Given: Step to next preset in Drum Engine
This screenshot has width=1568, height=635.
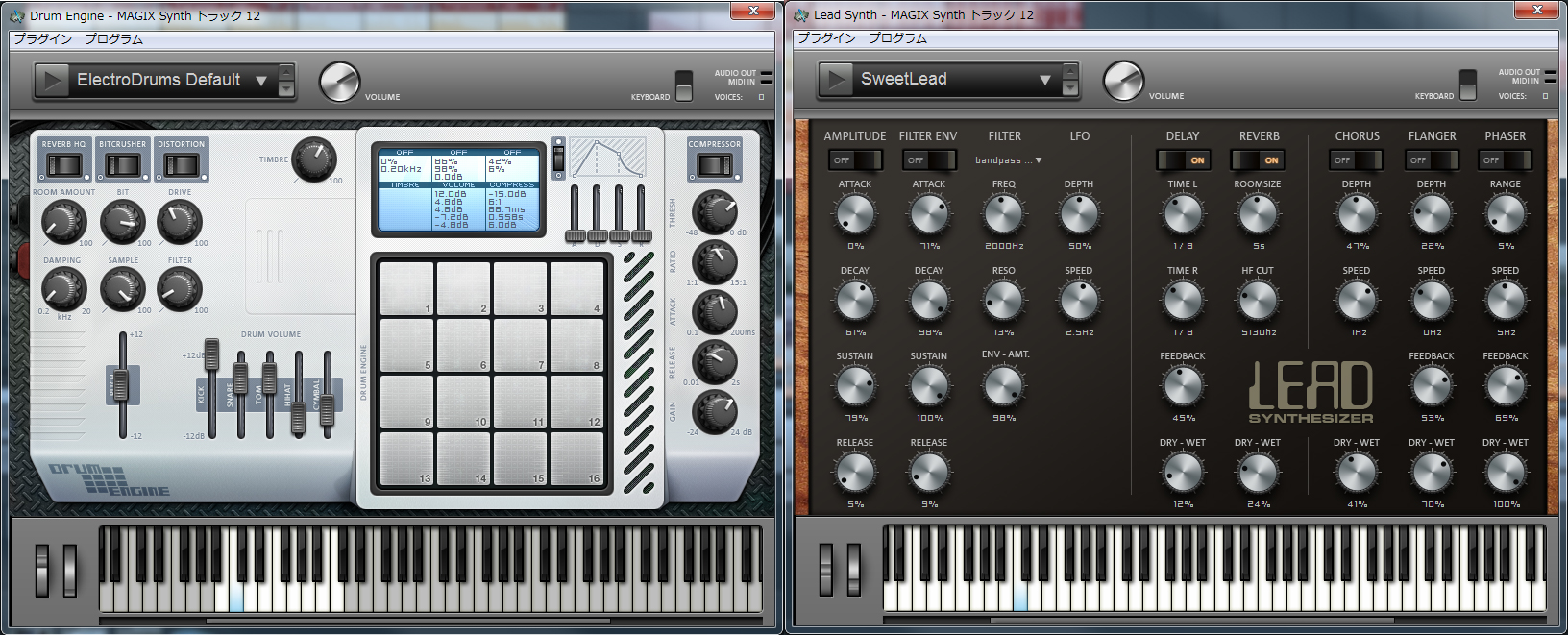Looking at the screenshot, I should coord(286,89).
